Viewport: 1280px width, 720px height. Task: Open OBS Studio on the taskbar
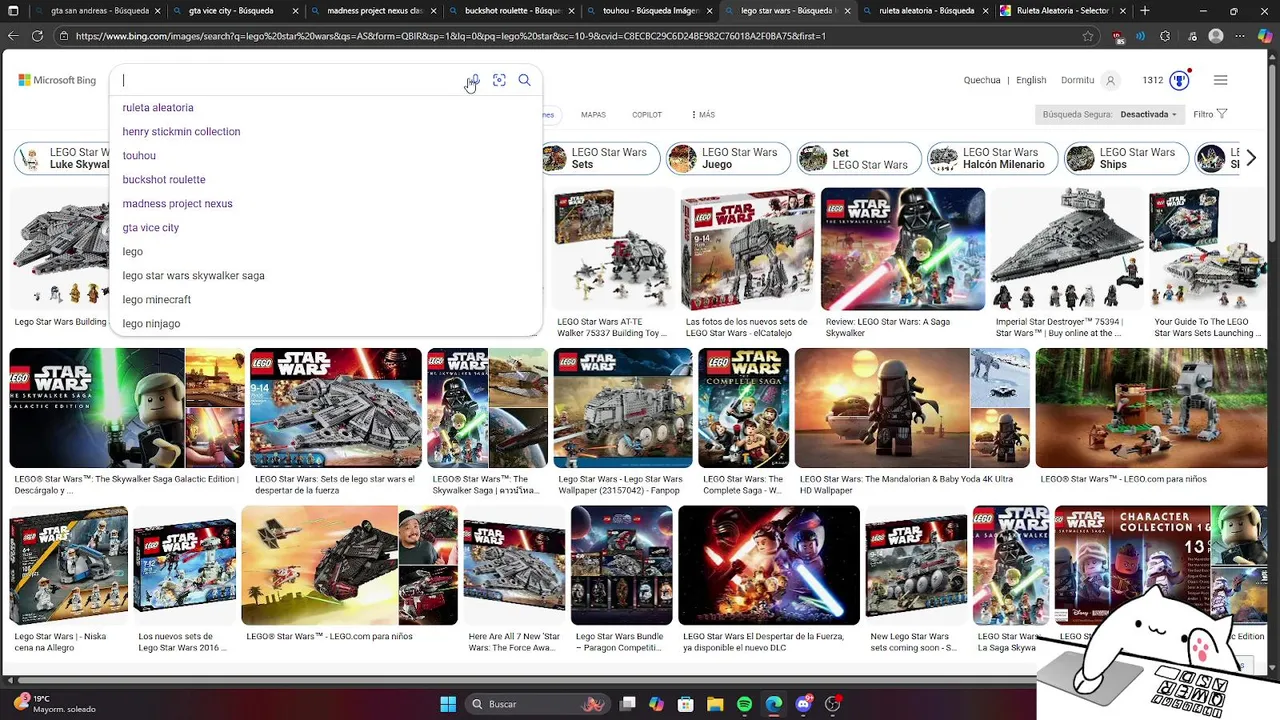coord(832,704)
